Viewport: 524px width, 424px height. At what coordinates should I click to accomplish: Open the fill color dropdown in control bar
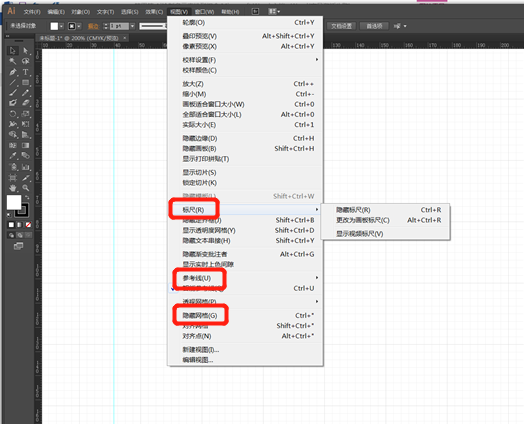click(x=61, y=26)
